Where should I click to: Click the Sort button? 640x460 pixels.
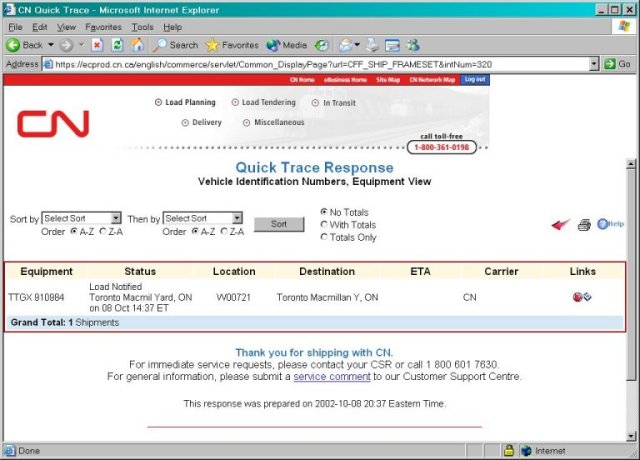pos(279,224)
